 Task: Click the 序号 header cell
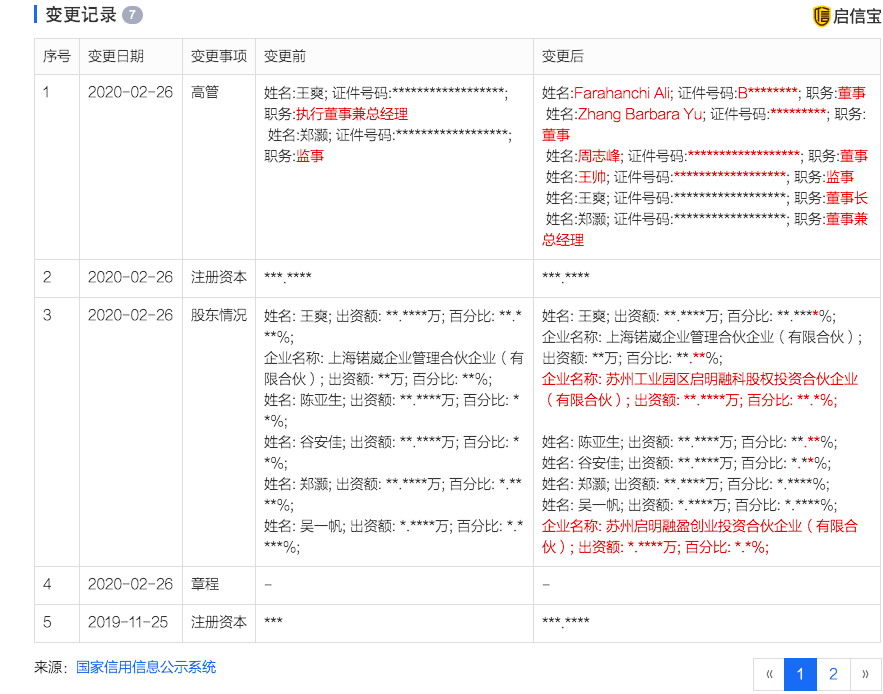click(x=57, y=56)
